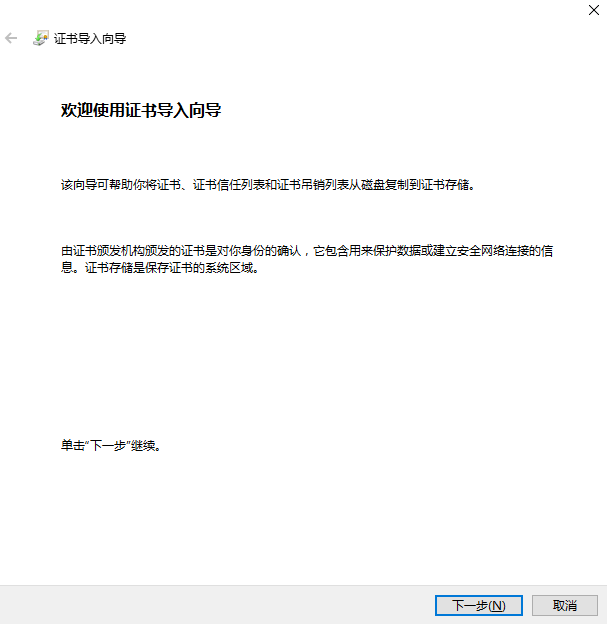607x624 pixels.
Task: Click the text 单击"下一步"继续
Action: [111, 445]
